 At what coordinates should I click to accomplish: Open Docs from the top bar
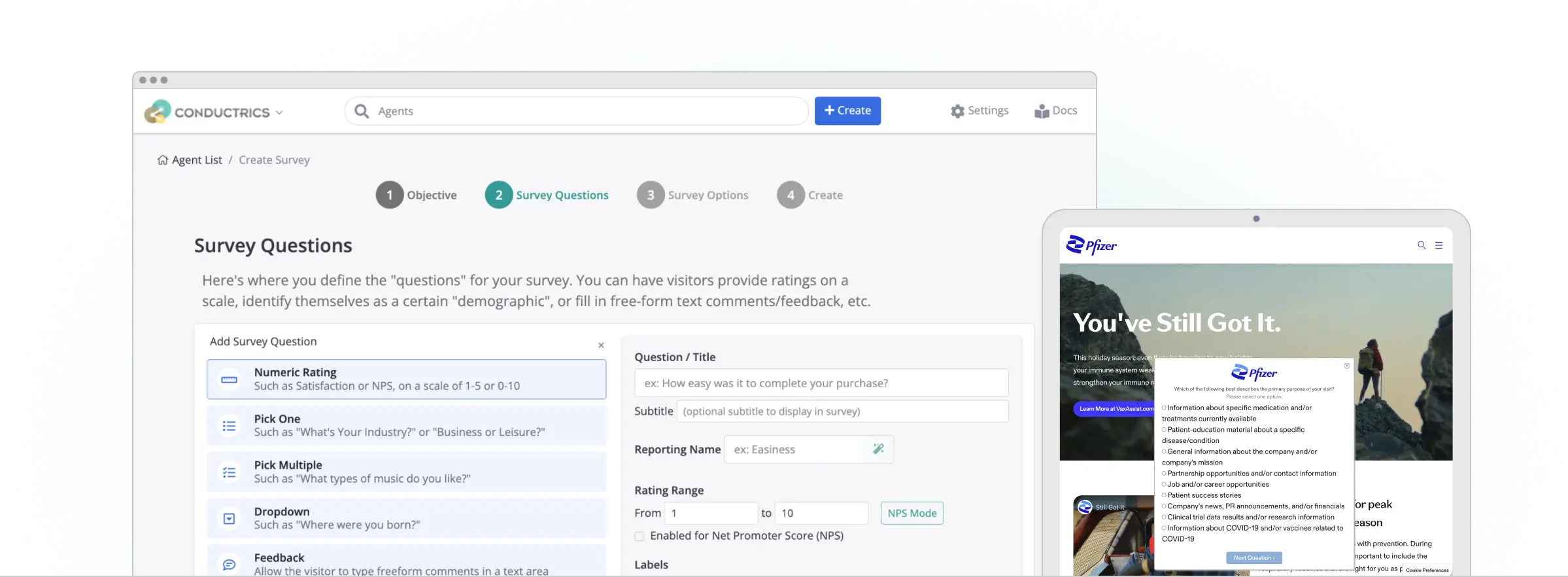[1055, 111]
